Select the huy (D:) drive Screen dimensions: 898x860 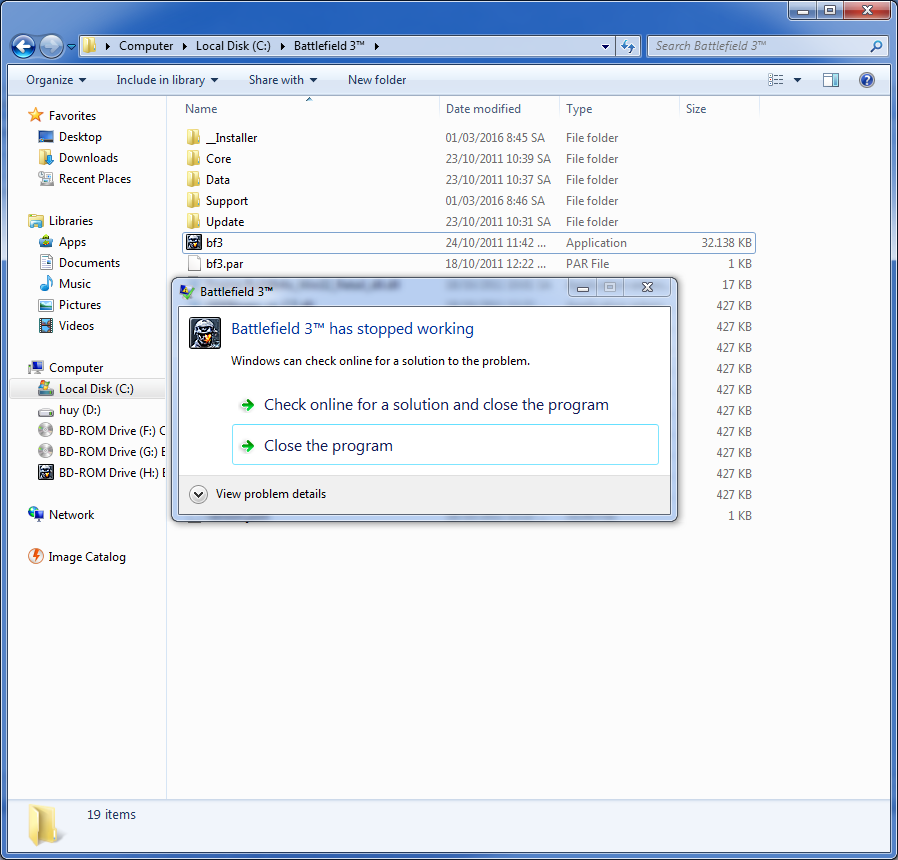coord(80,410)
